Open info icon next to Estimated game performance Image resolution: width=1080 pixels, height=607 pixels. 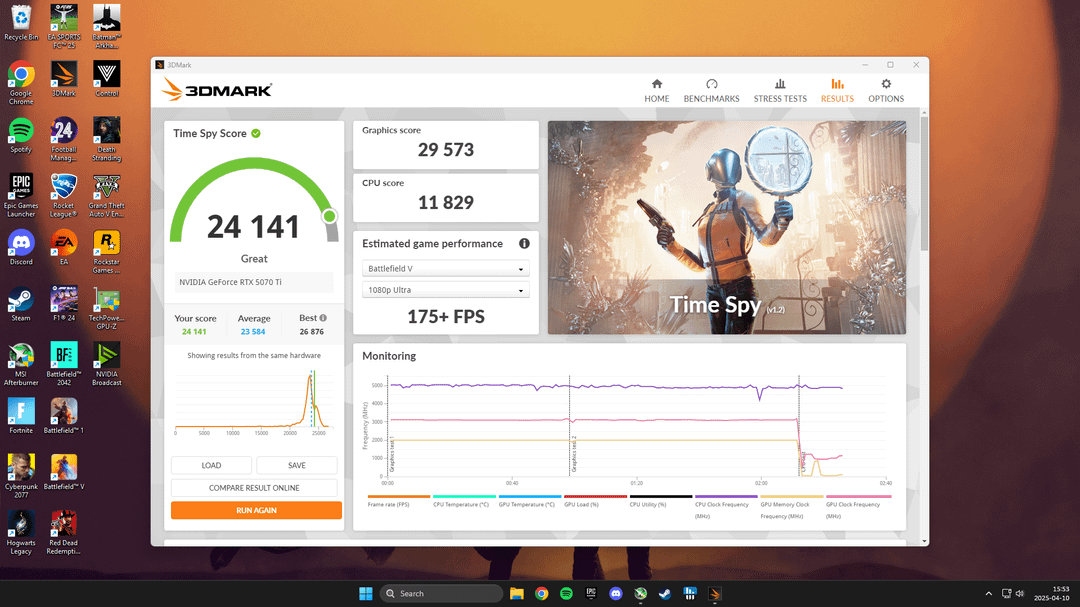pyautogui.click(x=524, y=244)
